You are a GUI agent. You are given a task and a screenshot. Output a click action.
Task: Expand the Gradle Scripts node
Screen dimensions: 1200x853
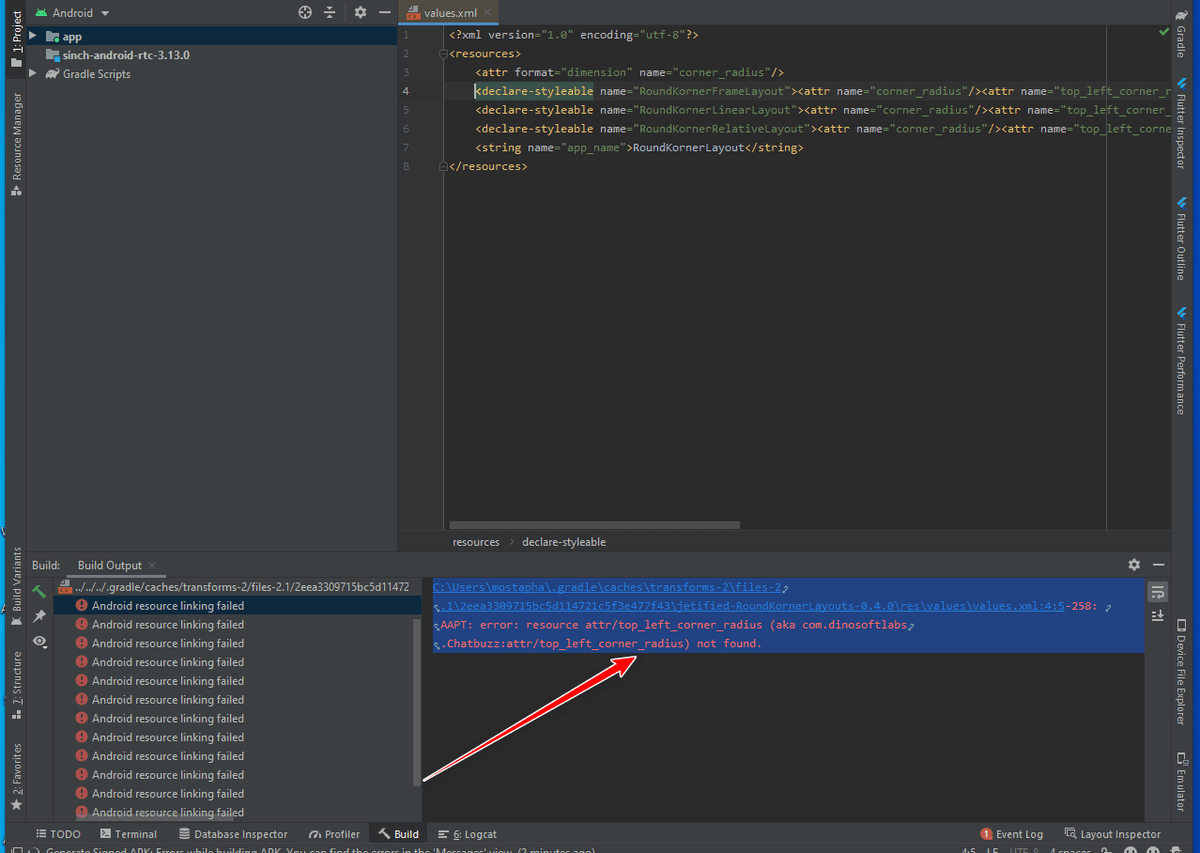coord(33,74)
